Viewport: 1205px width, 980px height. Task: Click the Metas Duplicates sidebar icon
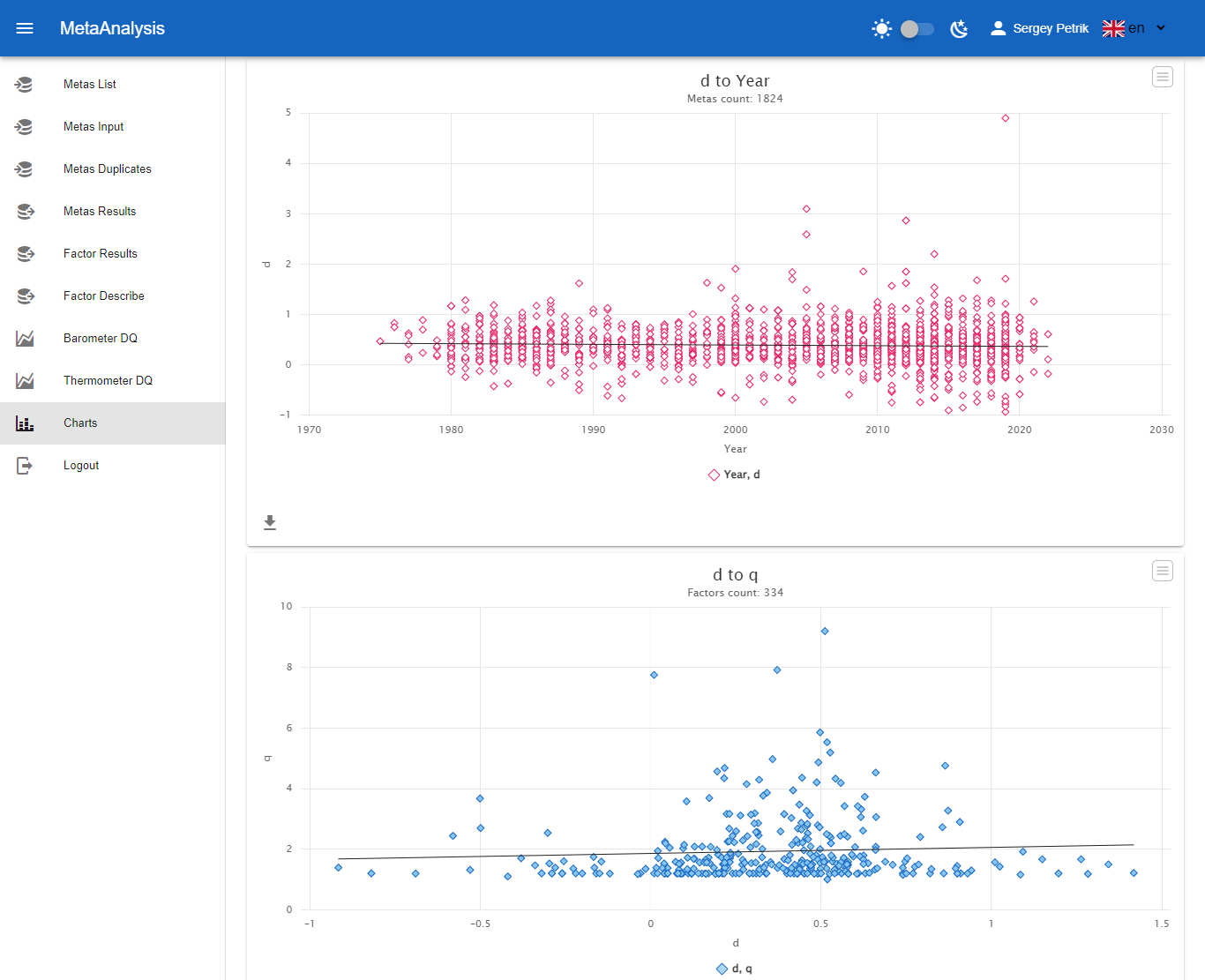point(24,169)
